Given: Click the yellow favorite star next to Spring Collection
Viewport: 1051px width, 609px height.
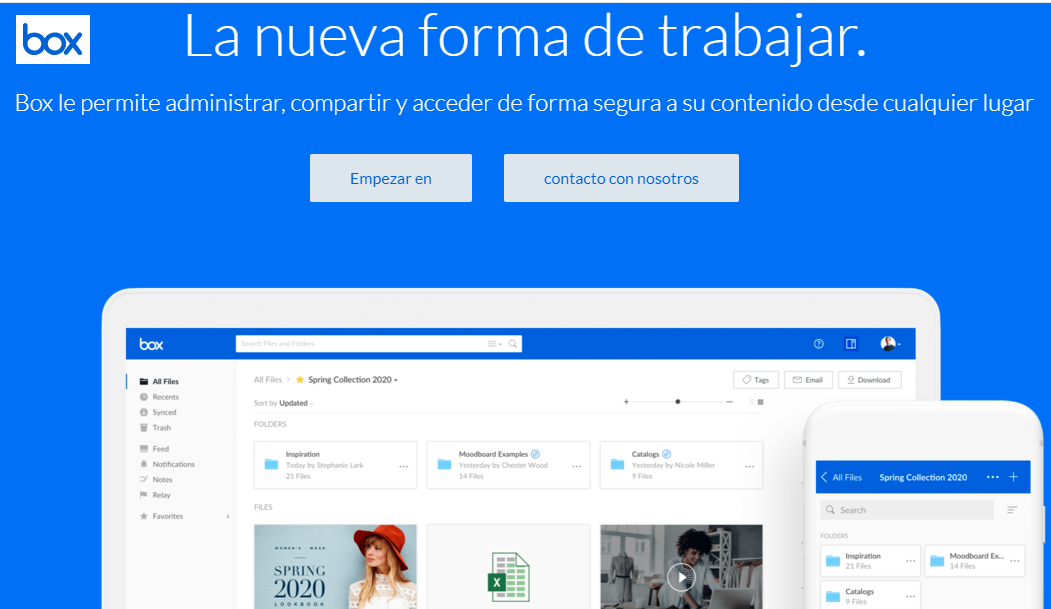Looking at the screenshot, I should pyautogui.click(x=300, y=380).
